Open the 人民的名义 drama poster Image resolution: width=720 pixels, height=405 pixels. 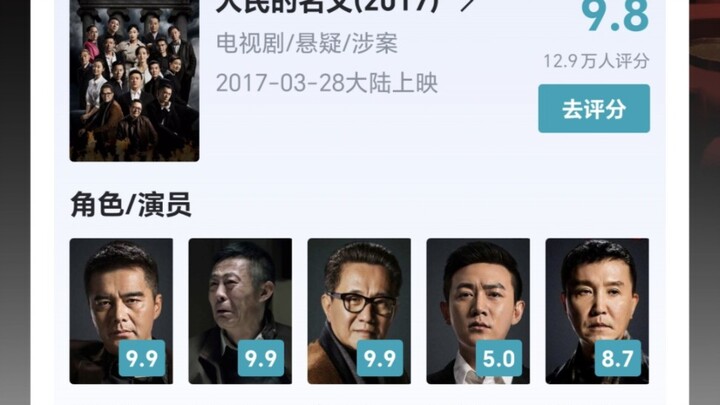[134, 79]
